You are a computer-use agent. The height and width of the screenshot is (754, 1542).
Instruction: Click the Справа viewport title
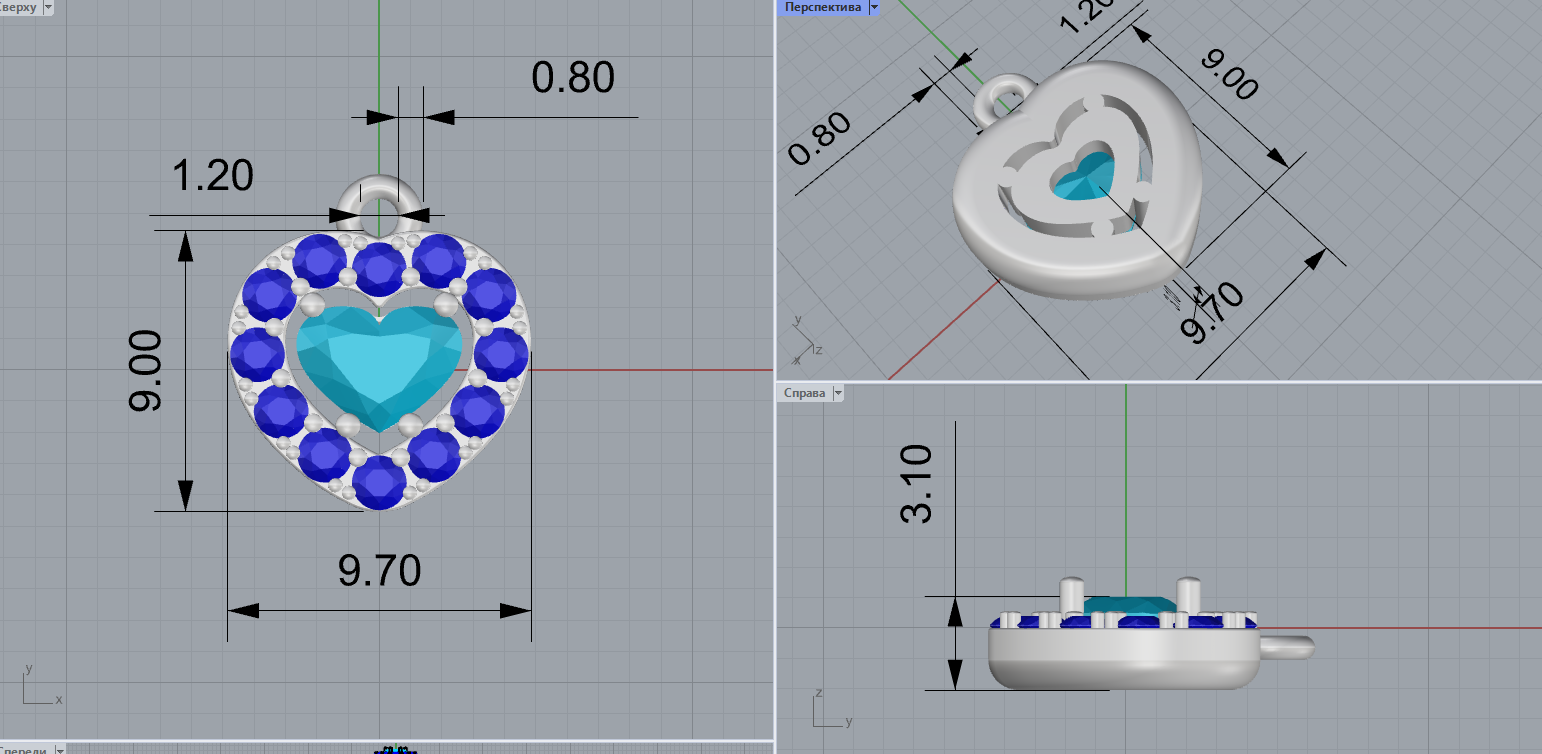tap(804, 394)
